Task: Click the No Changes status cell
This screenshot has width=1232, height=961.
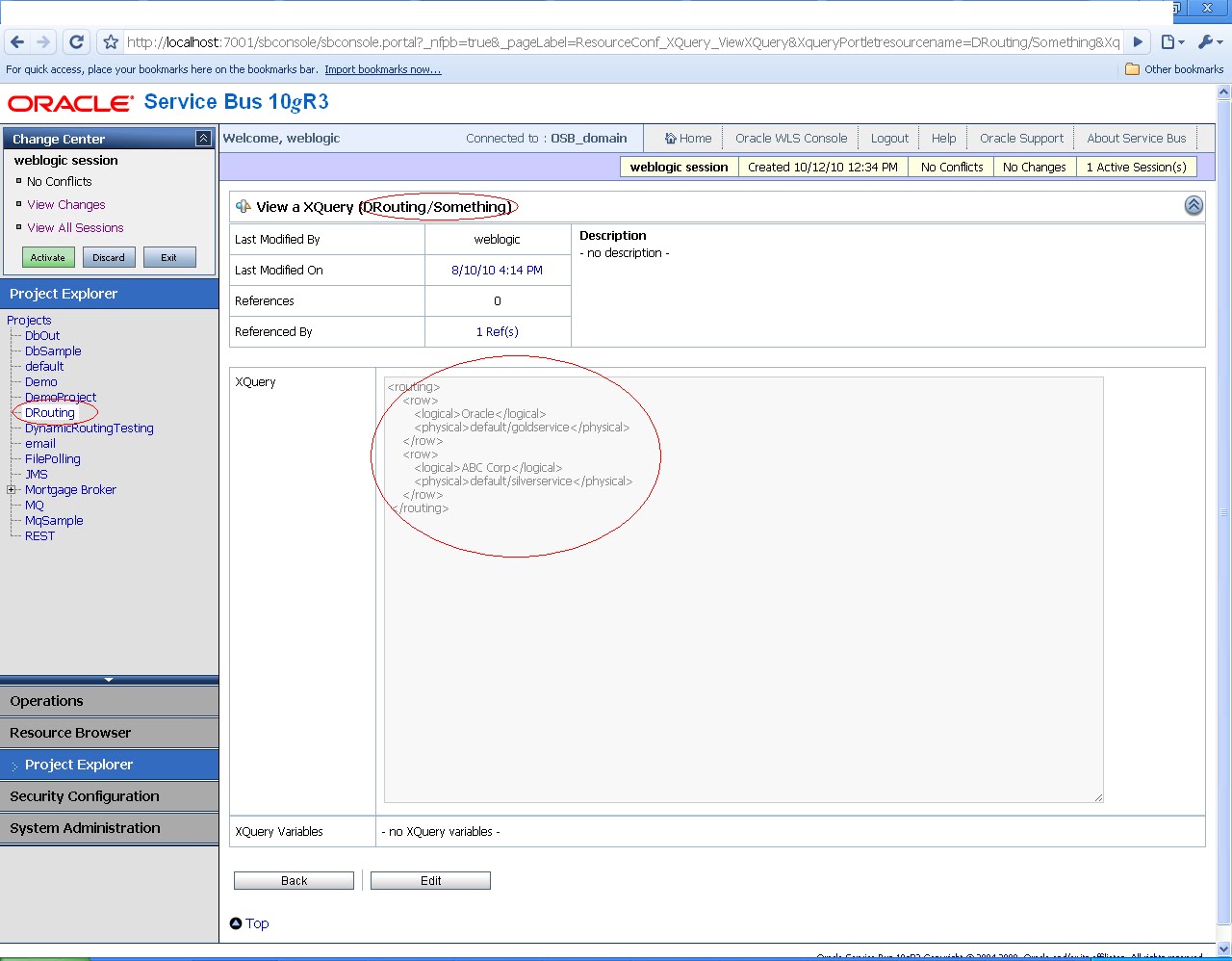Action: 1034,168
